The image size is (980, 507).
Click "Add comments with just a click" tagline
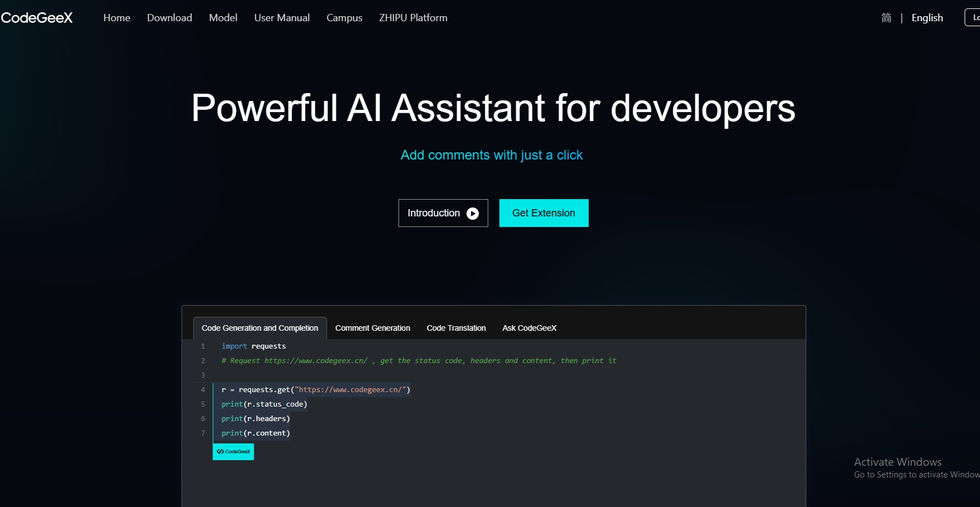click(491, 155)
